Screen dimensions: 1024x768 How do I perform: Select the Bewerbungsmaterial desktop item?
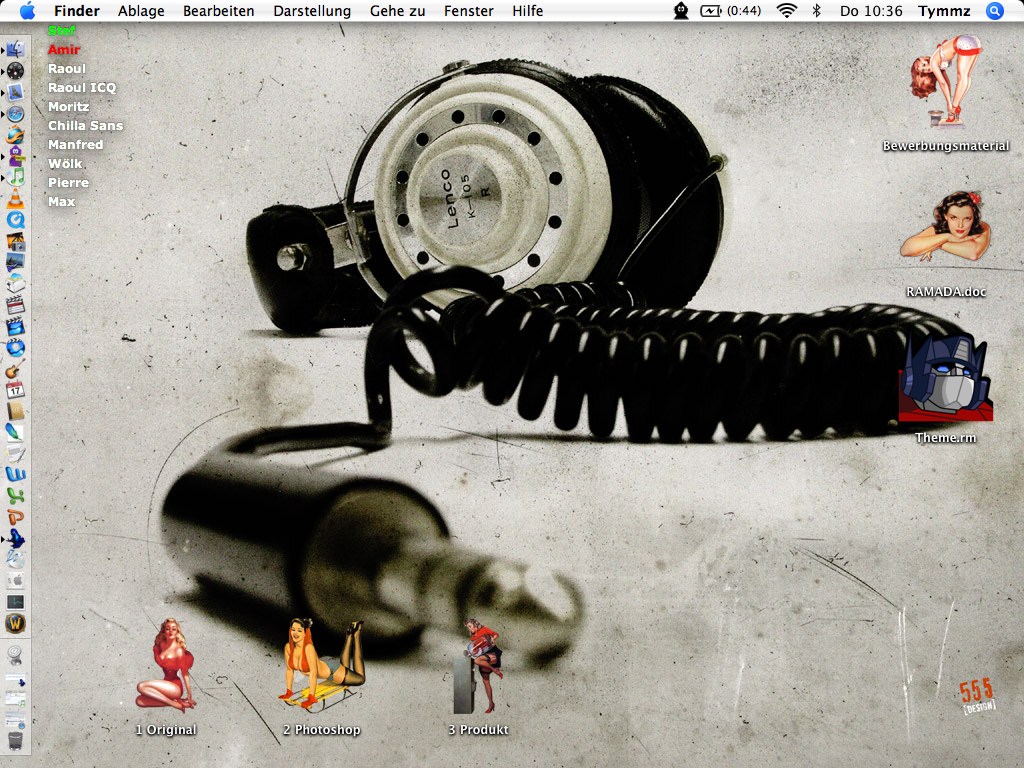[x=946, y=93]
